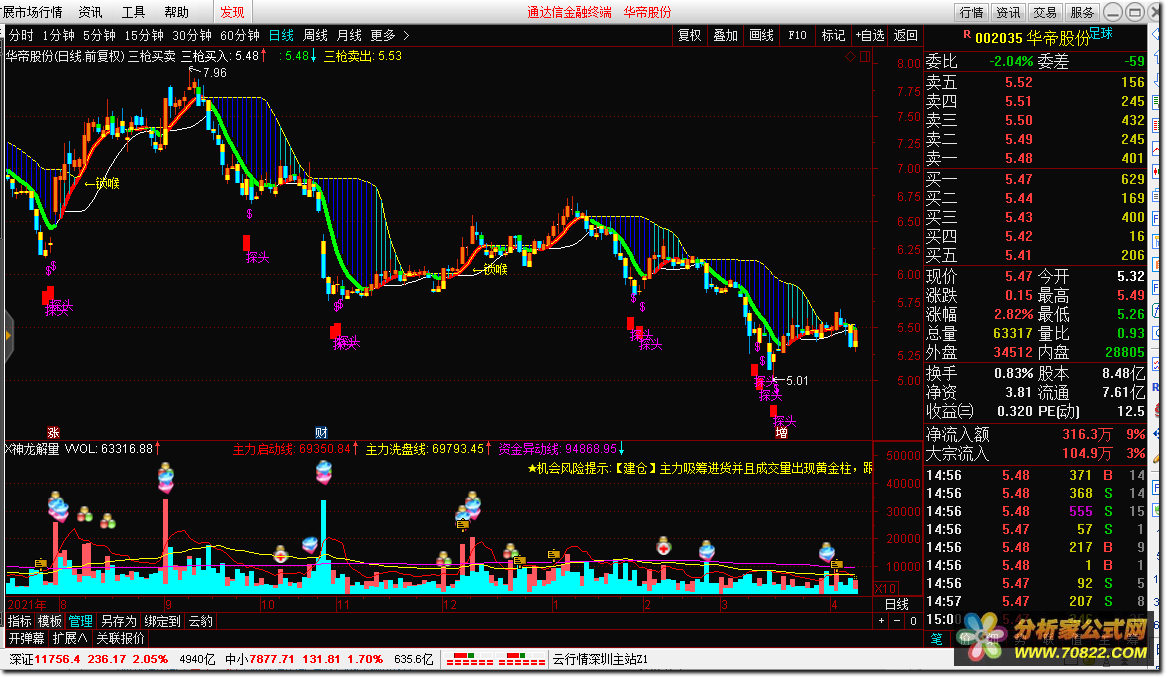1168x678 pixels.
Task: Click the 卖一 price 5.48 row
Action: coord(1035,158)
